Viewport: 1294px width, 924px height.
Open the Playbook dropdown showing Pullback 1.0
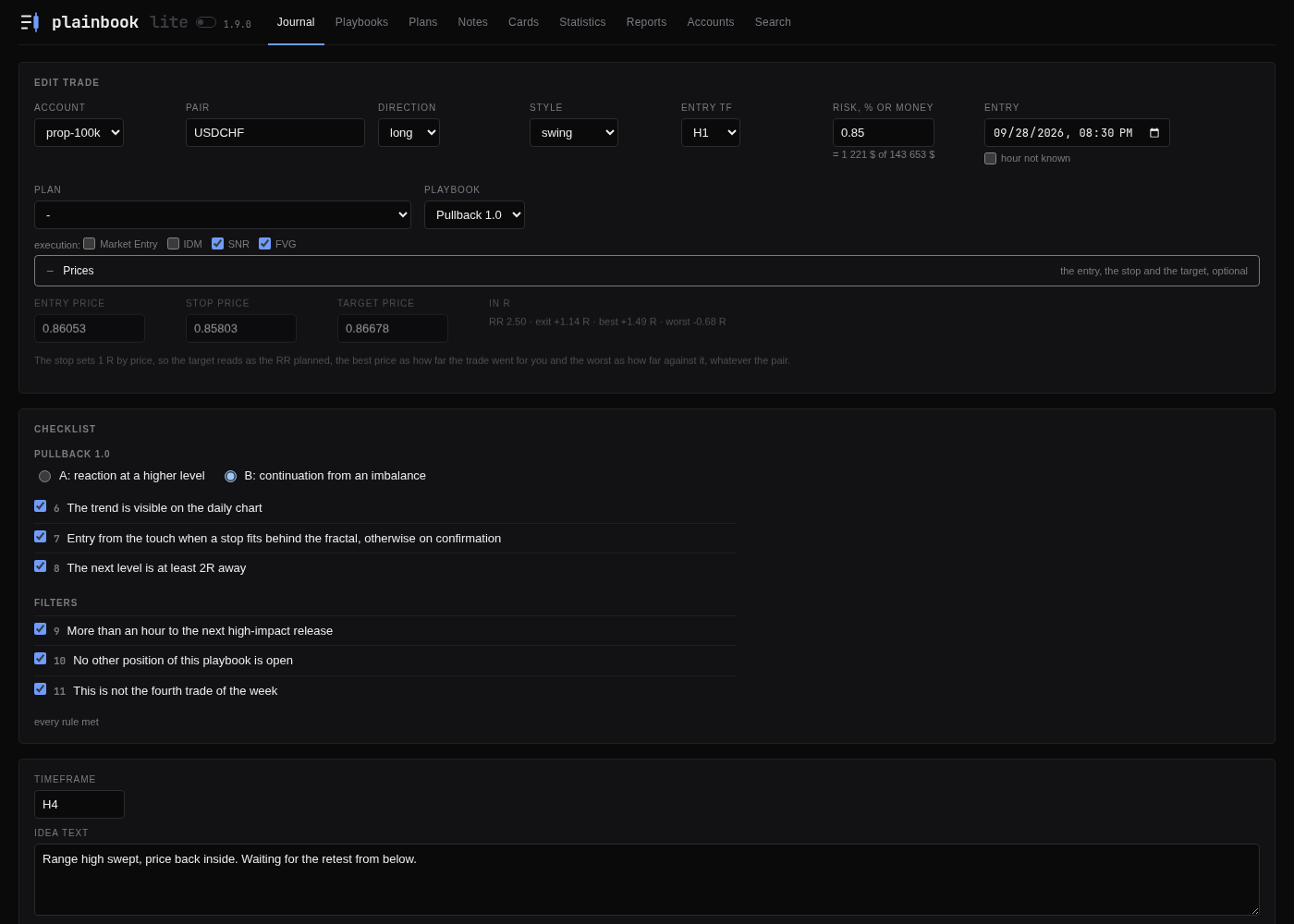pyautogui.click(x=474, y=215)
